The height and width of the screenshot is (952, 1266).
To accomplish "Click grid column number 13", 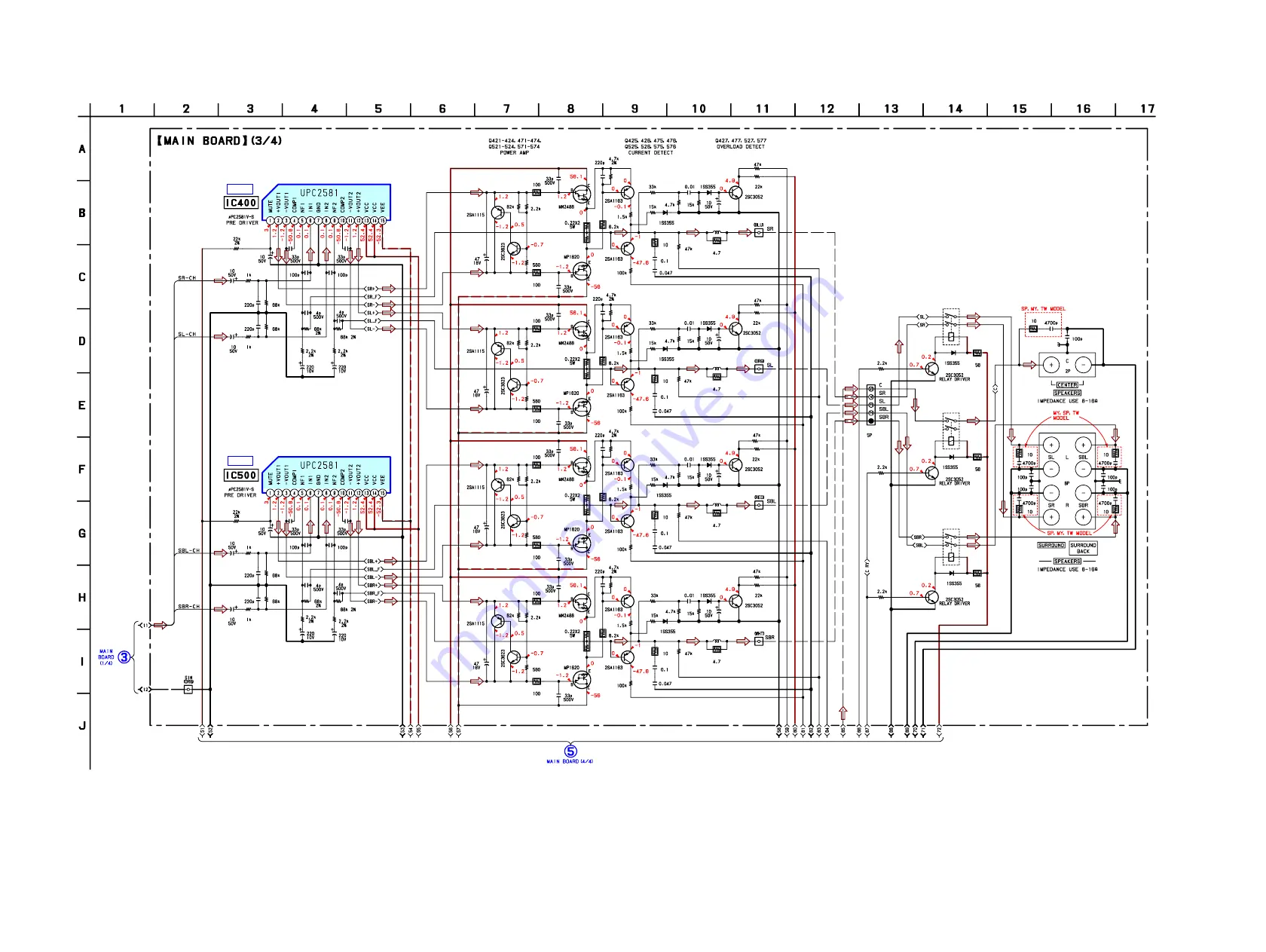I will click(891, 109).
